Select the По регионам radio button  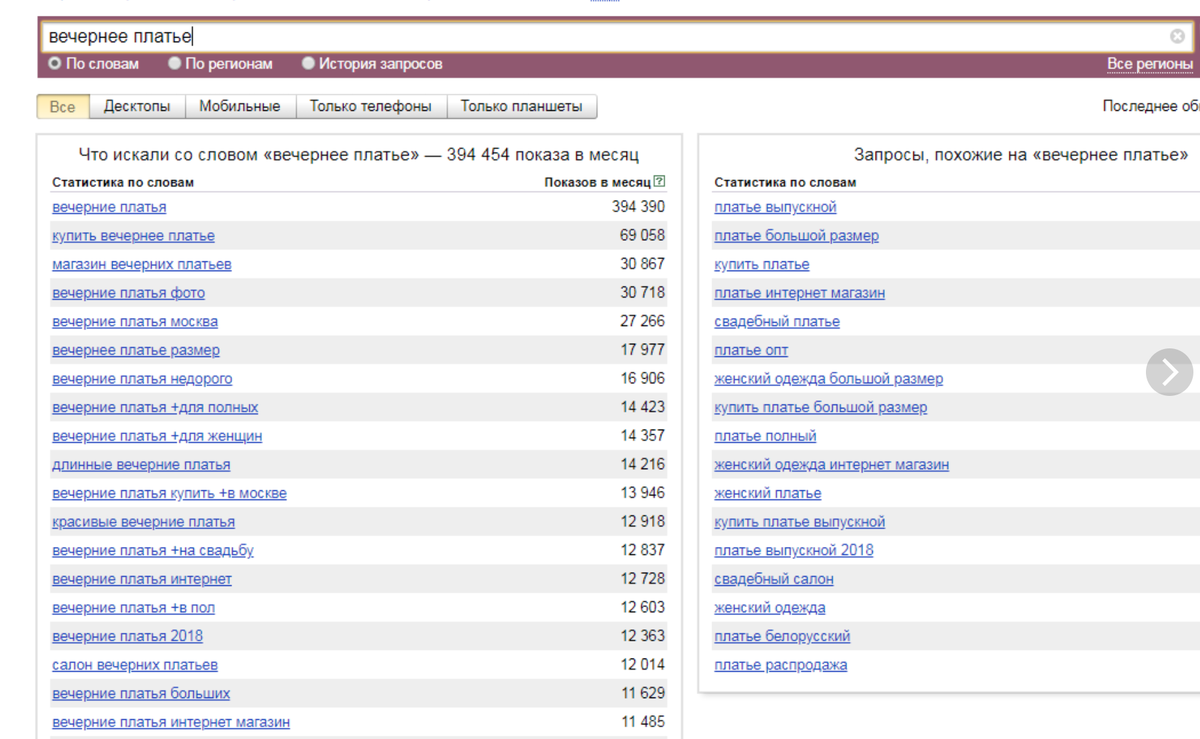pyautogui.click(x=174, y=63)
